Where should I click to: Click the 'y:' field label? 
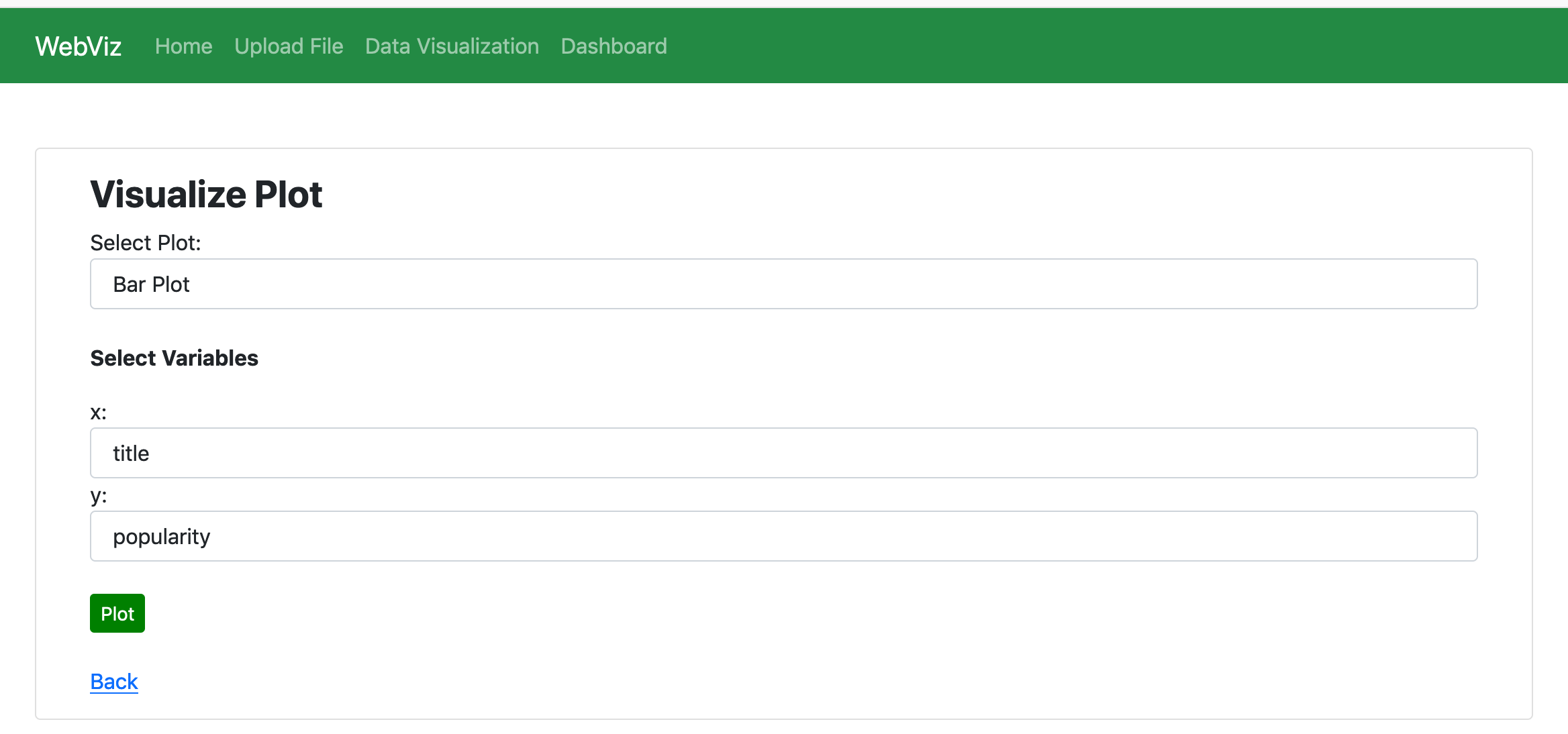coord(98,496)
